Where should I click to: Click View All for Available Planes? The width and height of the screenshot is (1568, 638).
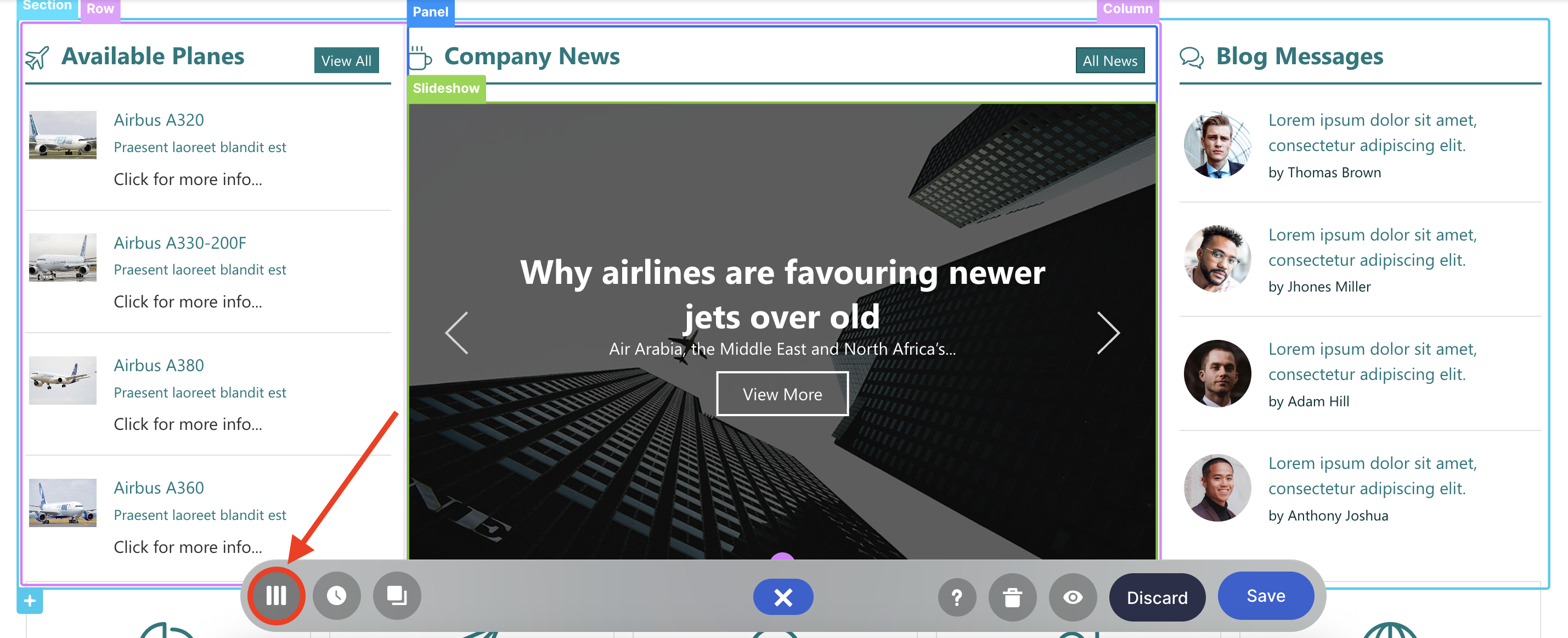346,60
